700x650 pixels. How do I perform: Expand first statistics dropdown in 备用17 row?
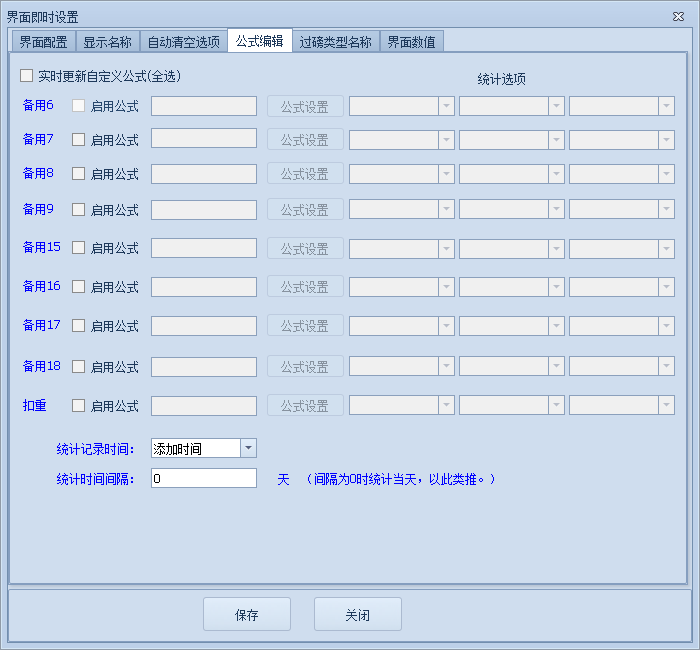point(446,326)
